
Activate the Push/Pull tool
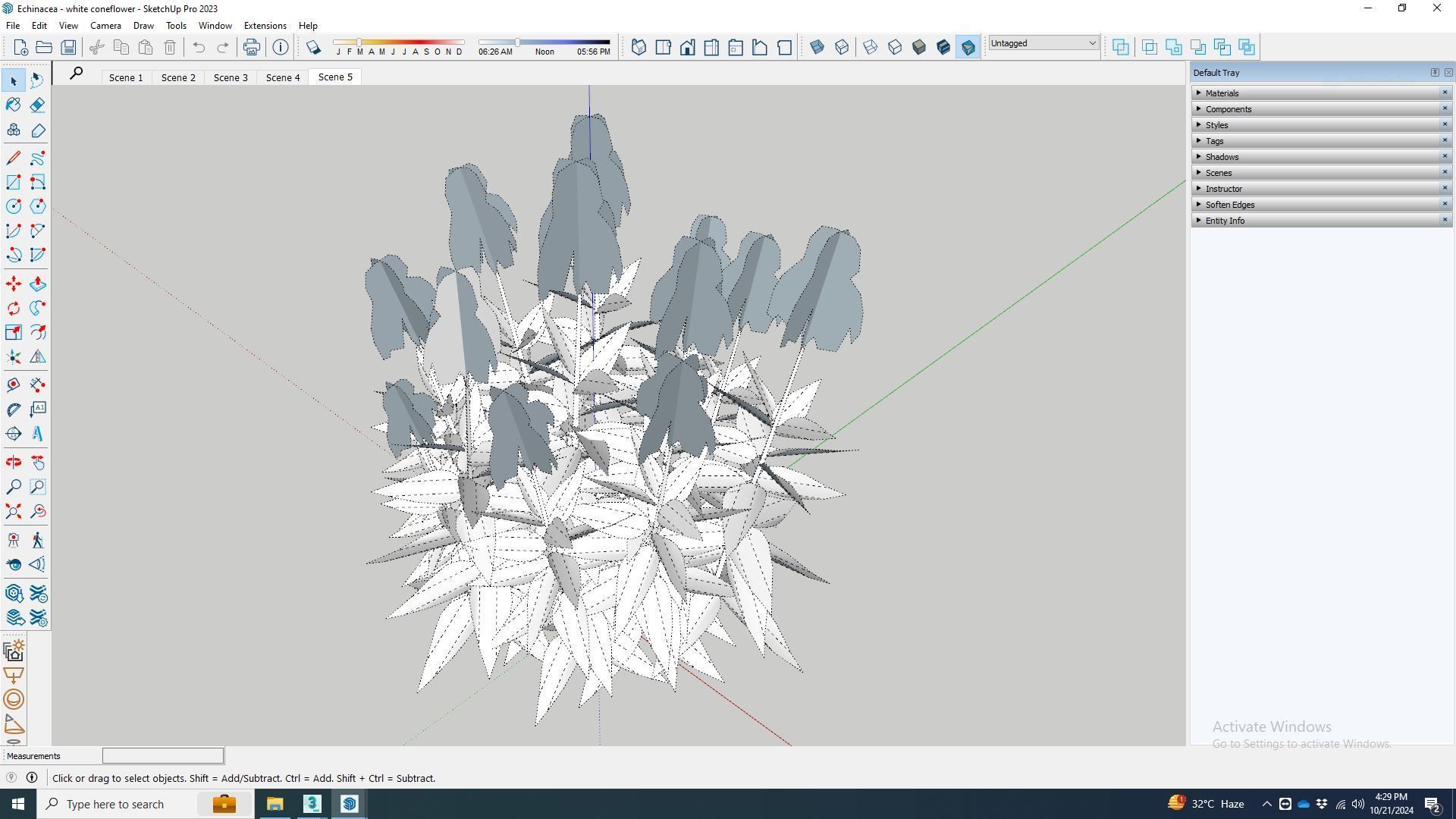click(38, 284)
